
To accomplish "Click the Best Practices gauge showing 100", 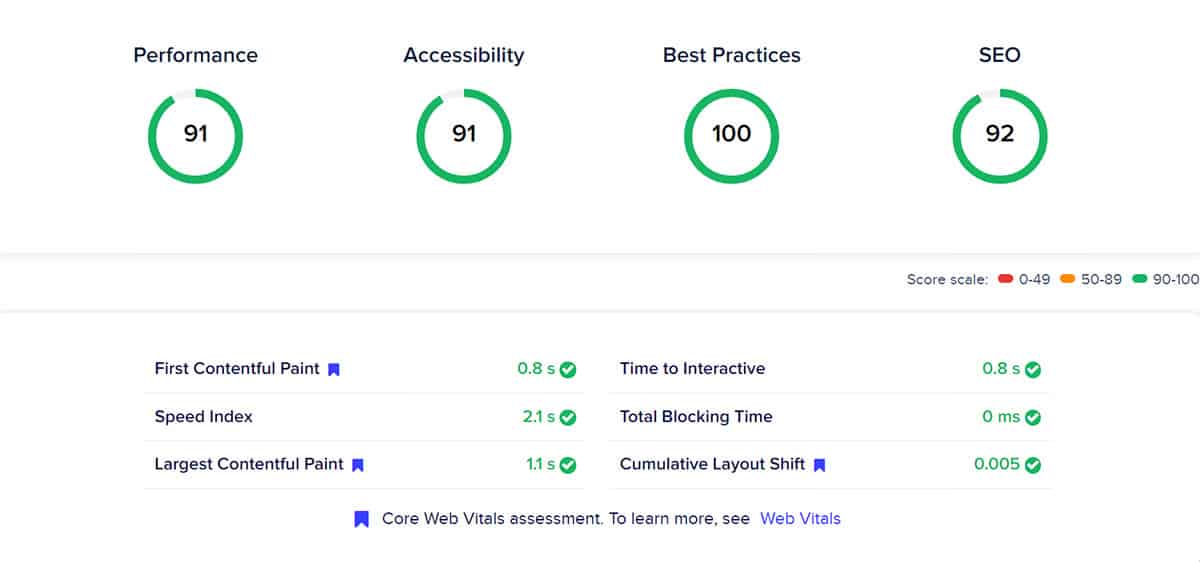I will tap(732, 135).
